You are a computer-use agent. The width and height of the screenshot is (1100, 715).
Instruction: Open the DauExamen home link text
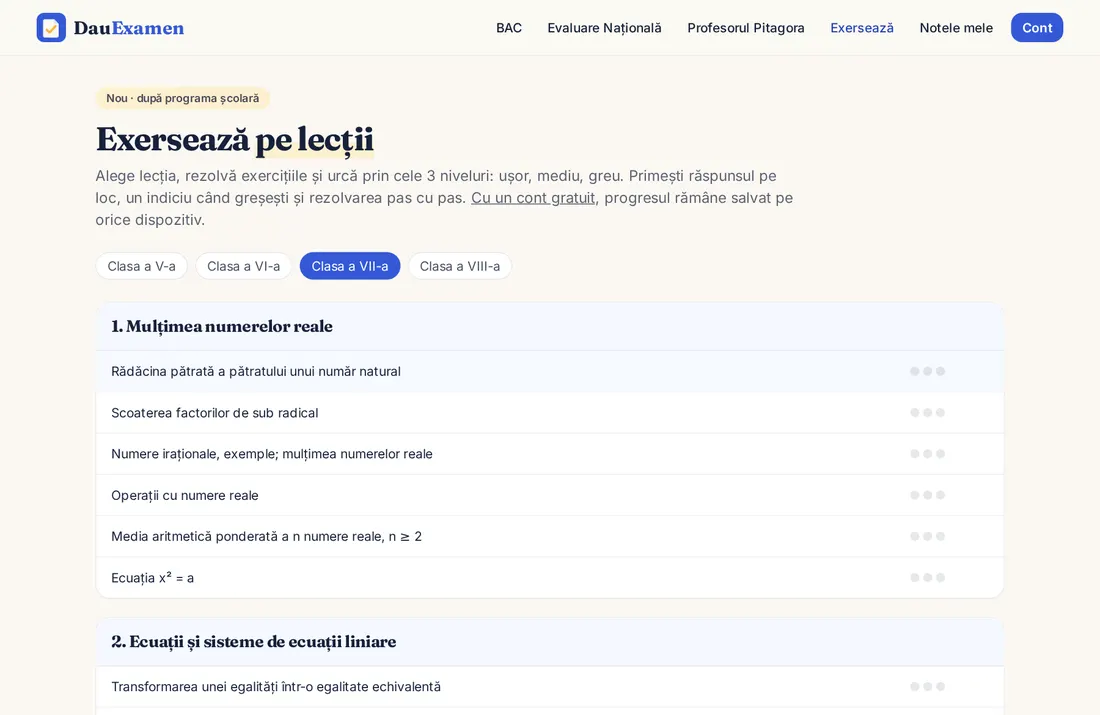pyautogui.click(x=129, y=28)
